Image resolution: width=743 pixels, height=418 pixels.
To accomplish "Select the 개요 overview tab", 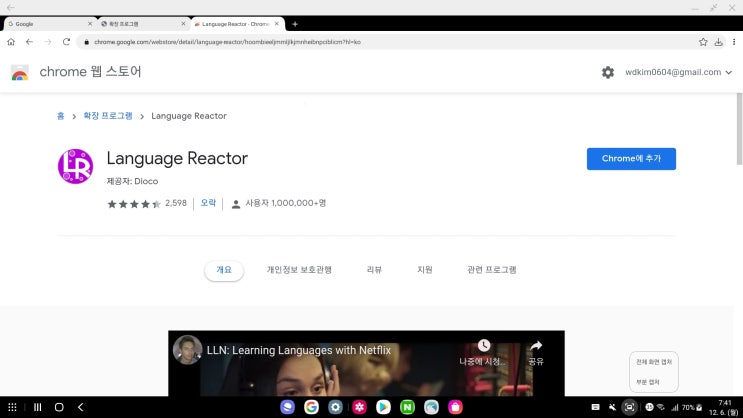I will pos(224,270).
